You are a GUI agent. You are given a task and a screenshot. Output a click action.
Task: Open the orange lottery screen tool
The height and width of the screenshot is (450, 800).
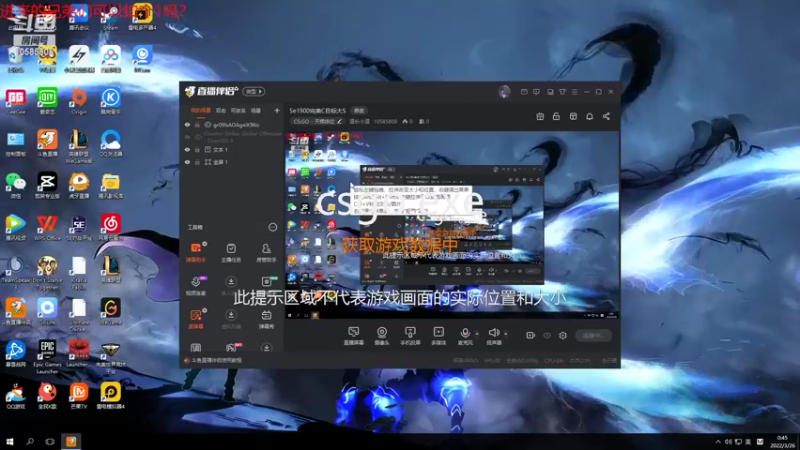coord(196,319)
